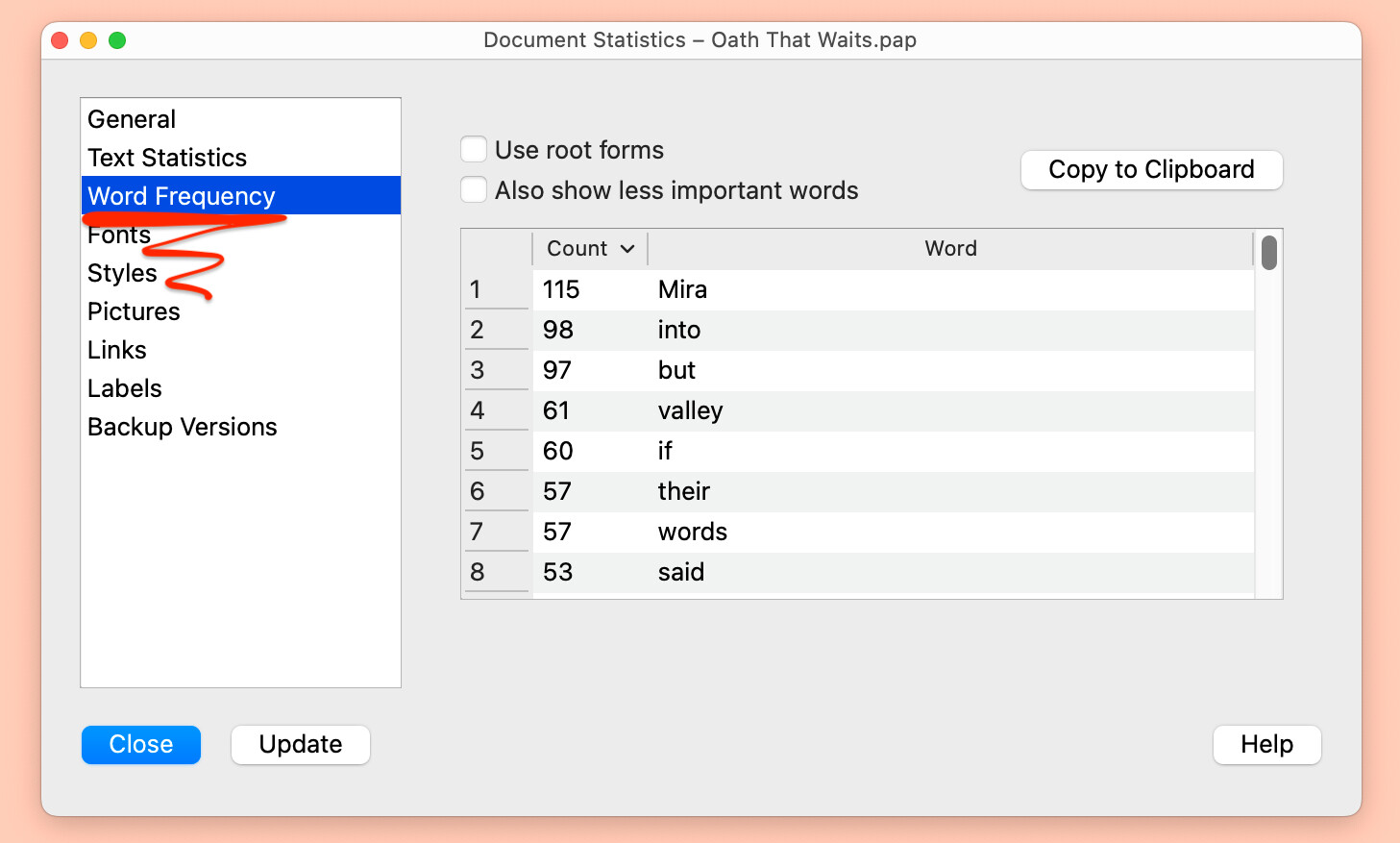Switch to Text Statistics
Viewport: 1400px width, 843px height.
[167, 158]
